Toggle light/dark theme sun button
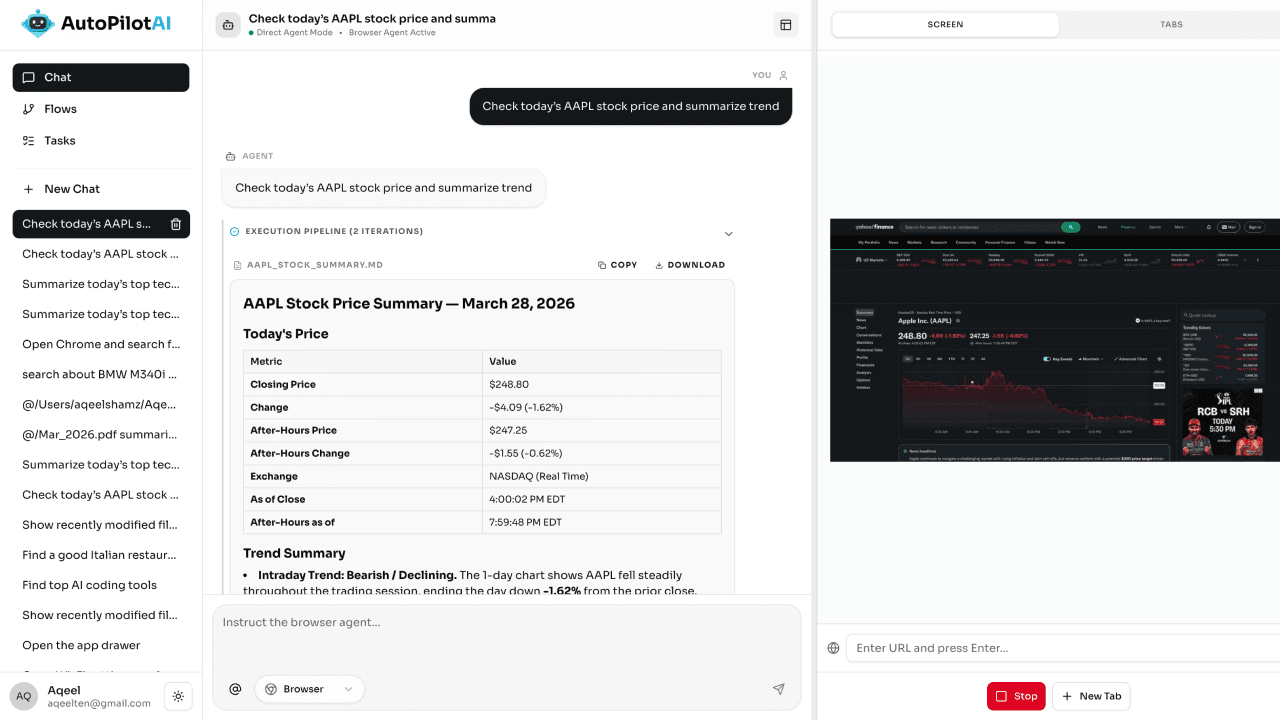Image resolution: width=1280 pixels, height=720 pixels. tap(178, 696)
